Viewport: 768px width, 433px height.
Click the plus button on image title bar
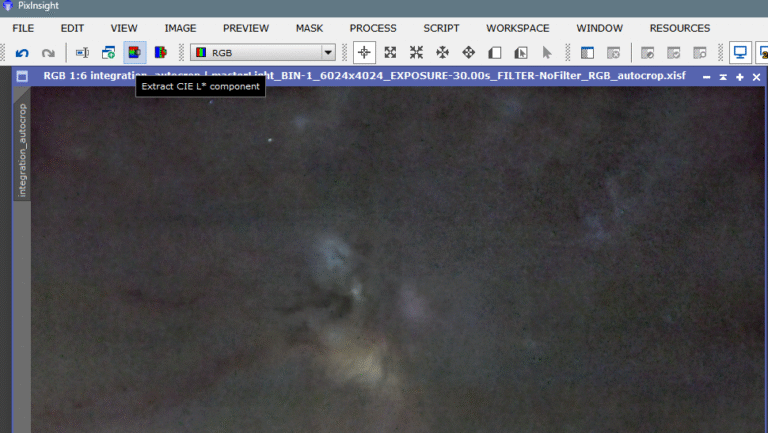point(740,77)
